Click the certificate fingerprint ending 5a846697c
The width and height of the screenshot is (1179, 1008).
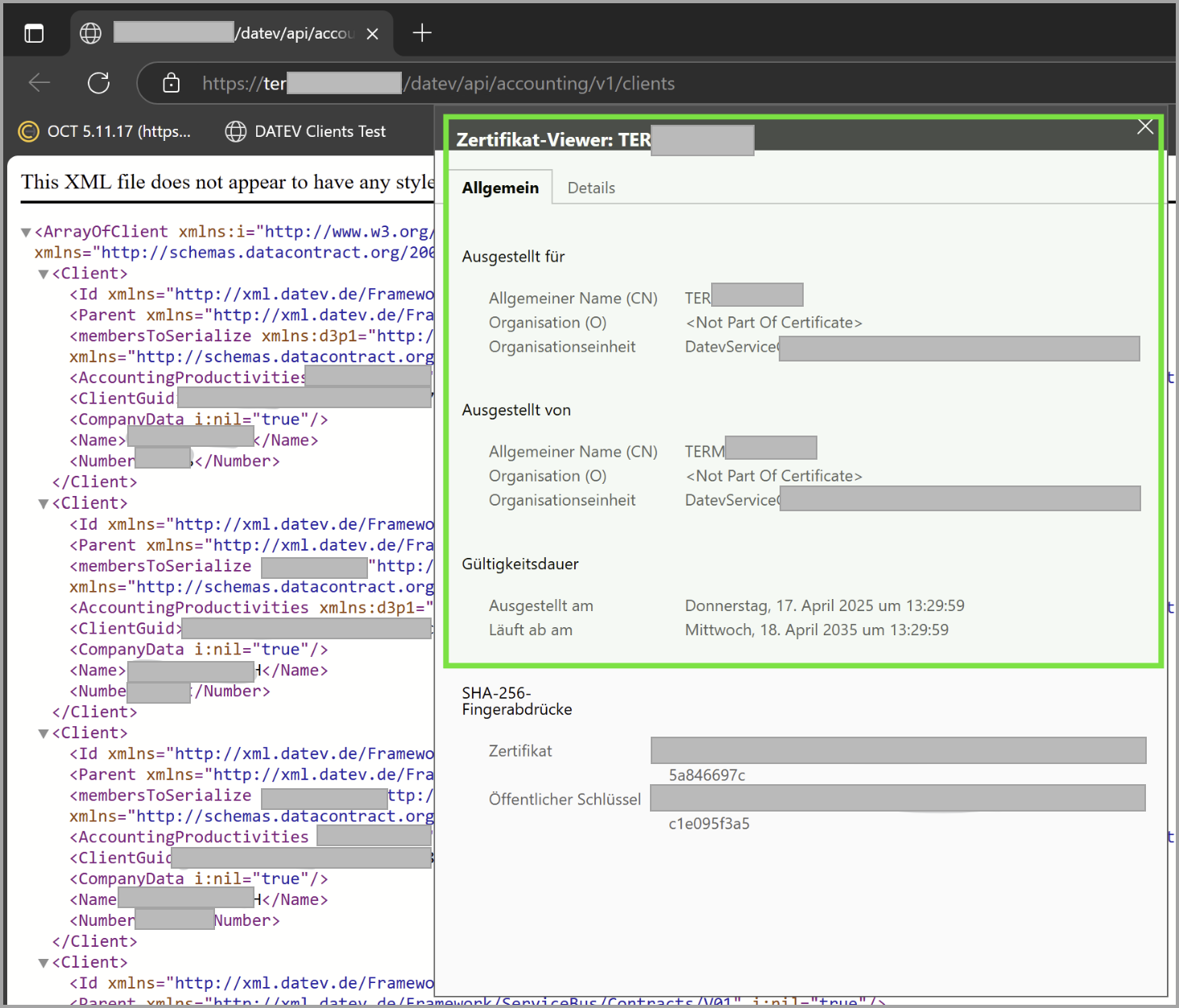[x=706, y=775]
